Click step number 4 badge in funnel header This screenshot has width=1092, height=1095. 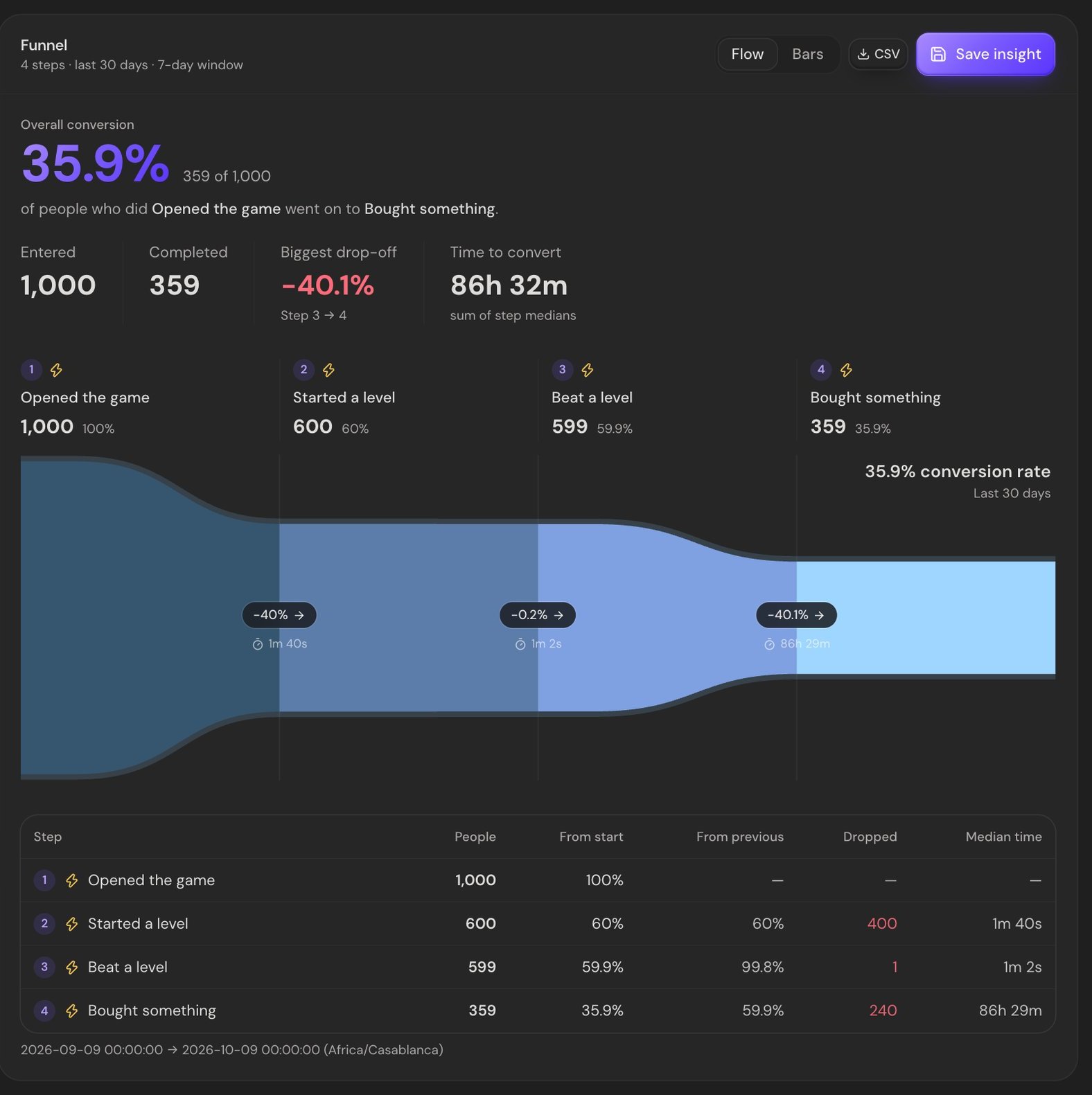(x=821, y=370)
